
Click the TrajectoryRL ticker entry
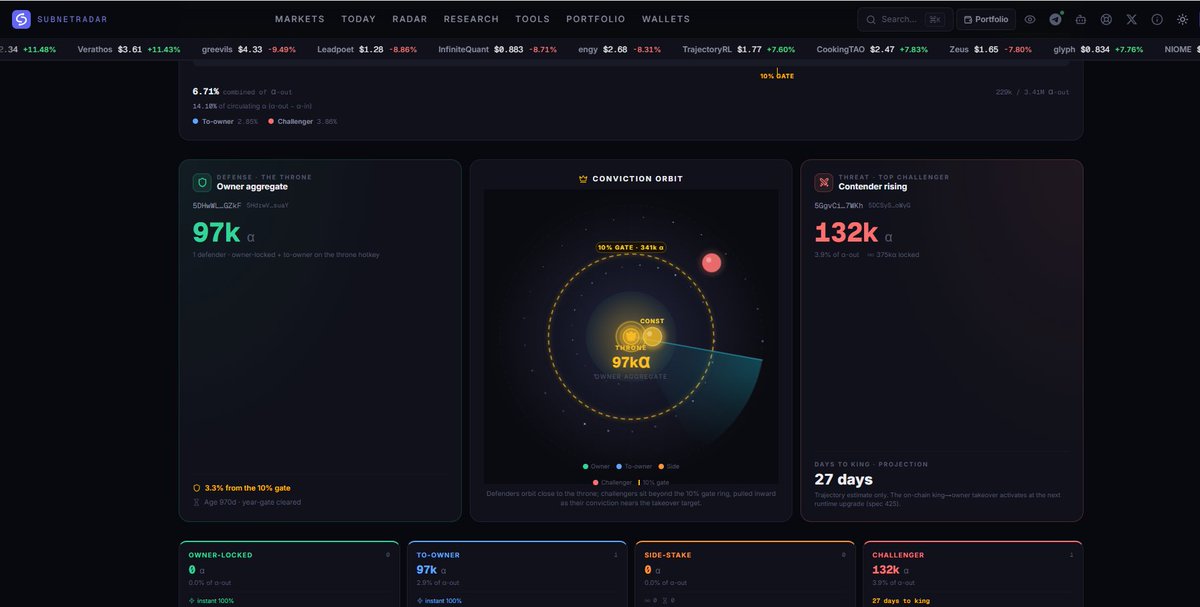[739, 49]
